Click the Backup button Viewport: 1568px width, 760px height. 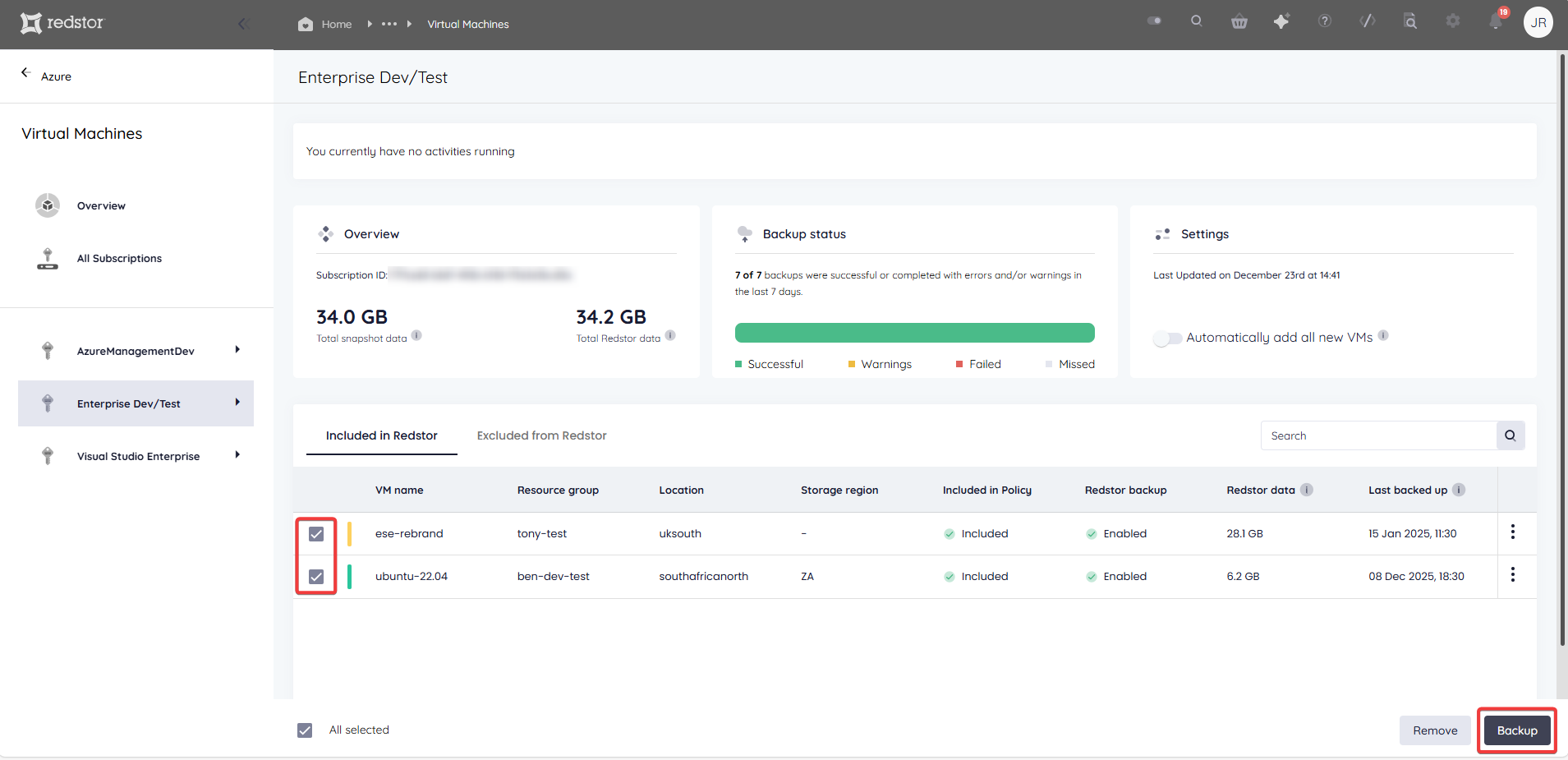[x=1517, y=730]
